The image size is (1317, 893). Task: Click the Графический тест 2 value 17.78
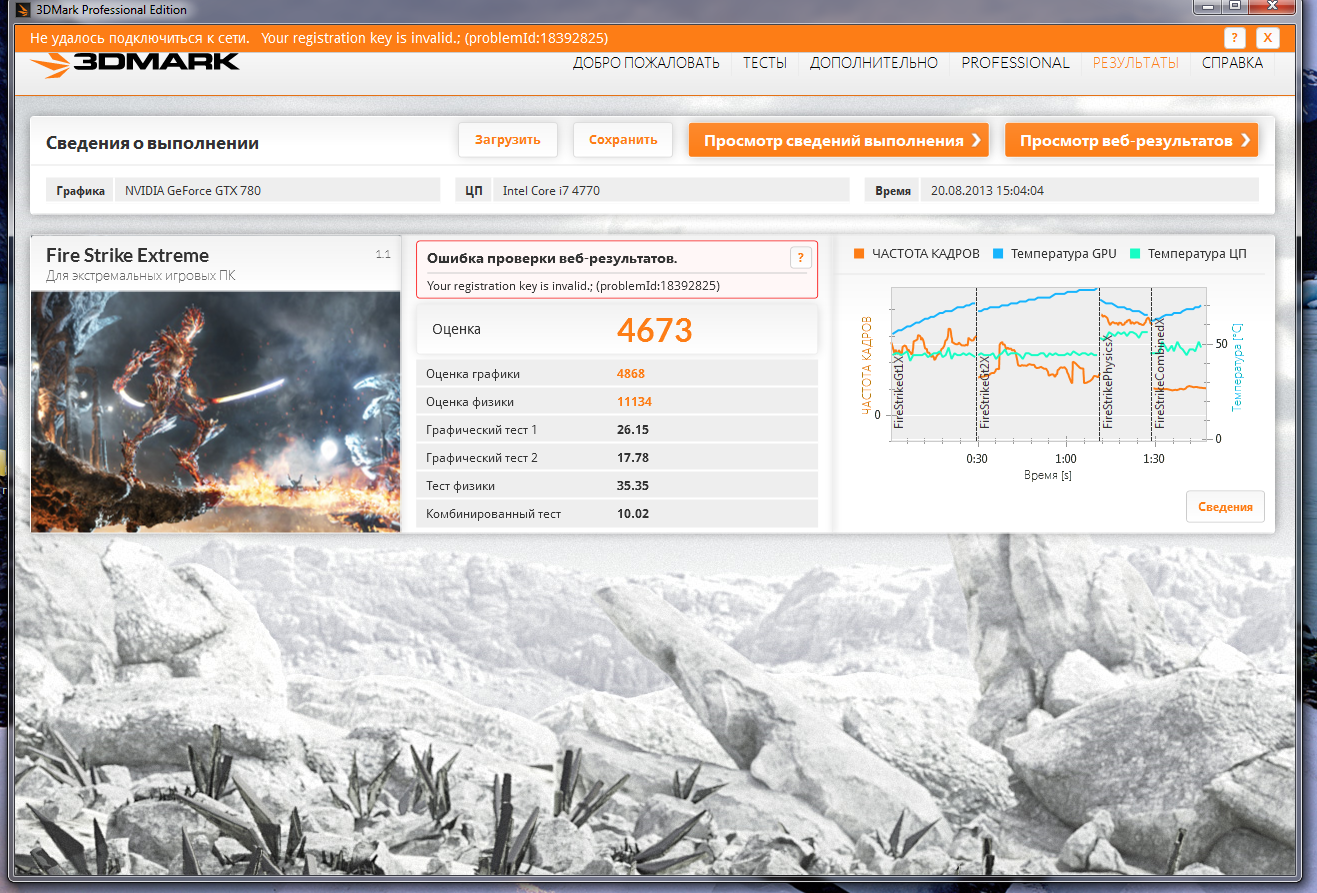pyautogui.click(x=633, y=458)
